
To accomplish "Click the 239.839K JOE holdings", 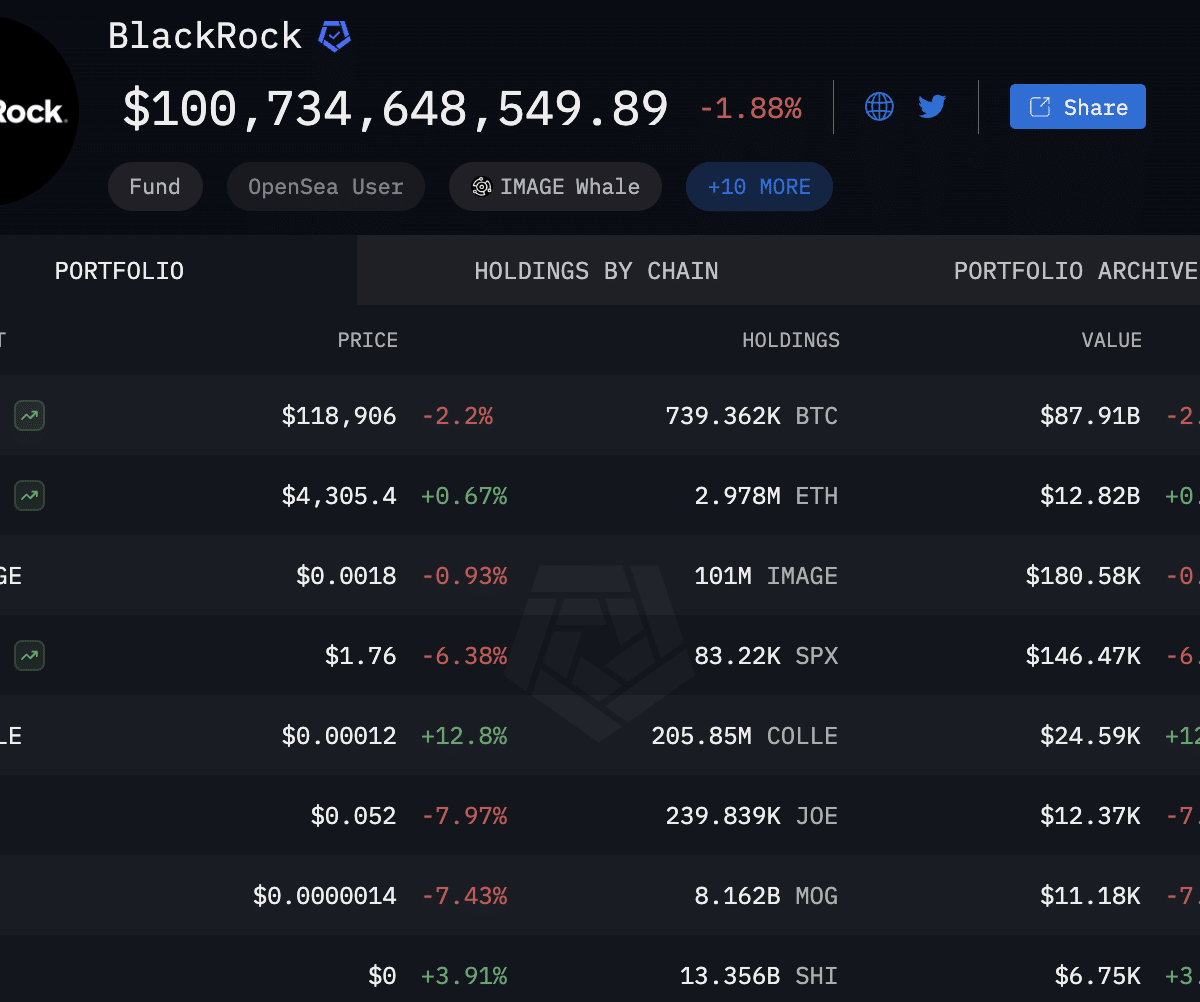I will [752, 816].
